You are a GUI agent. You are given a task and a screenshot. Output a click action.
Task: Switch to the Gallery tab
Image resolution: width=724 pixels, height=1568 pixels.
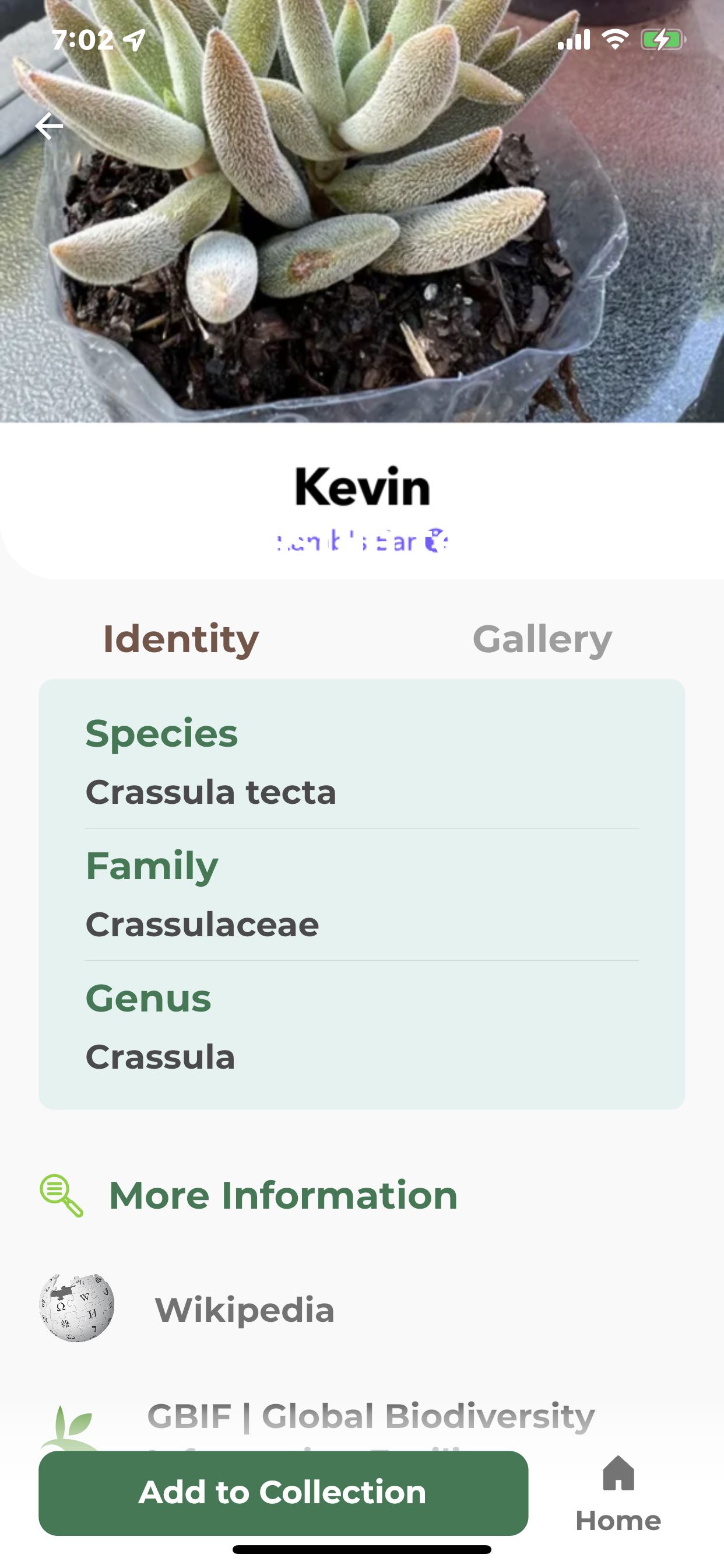point(542,639)
